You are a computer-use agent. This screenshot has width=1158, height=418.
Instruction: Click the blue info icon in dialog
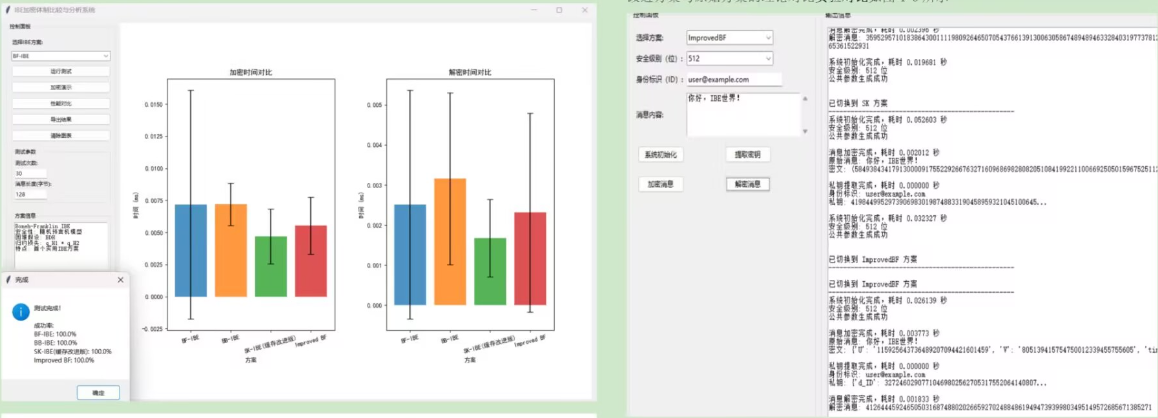(21, 312)
